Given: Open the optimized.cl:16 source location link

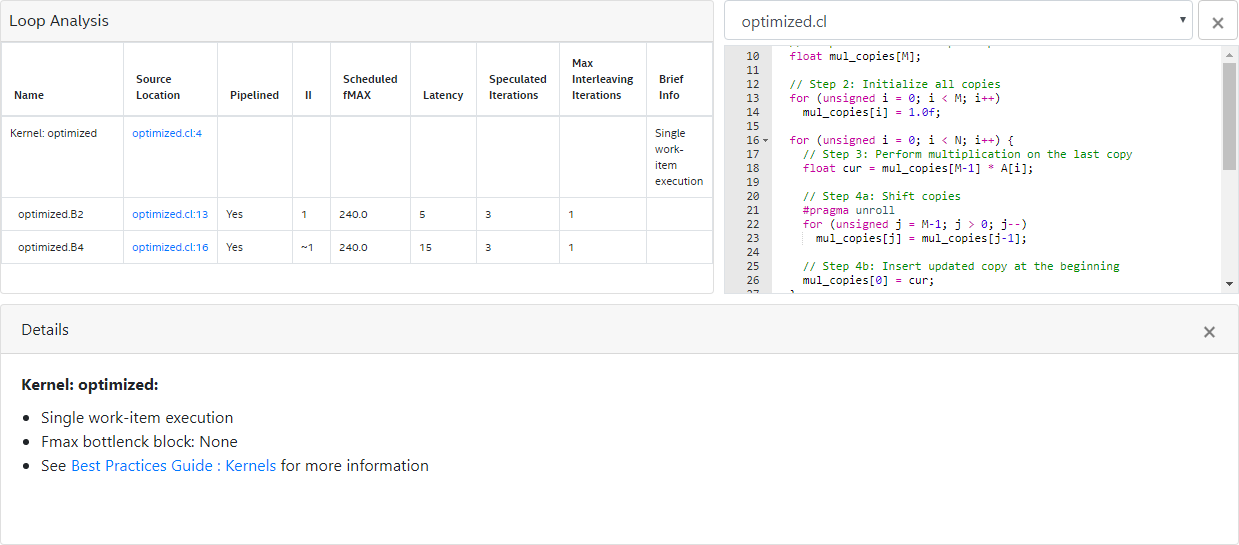Looking at the screenshot, I should pos(170,247).
